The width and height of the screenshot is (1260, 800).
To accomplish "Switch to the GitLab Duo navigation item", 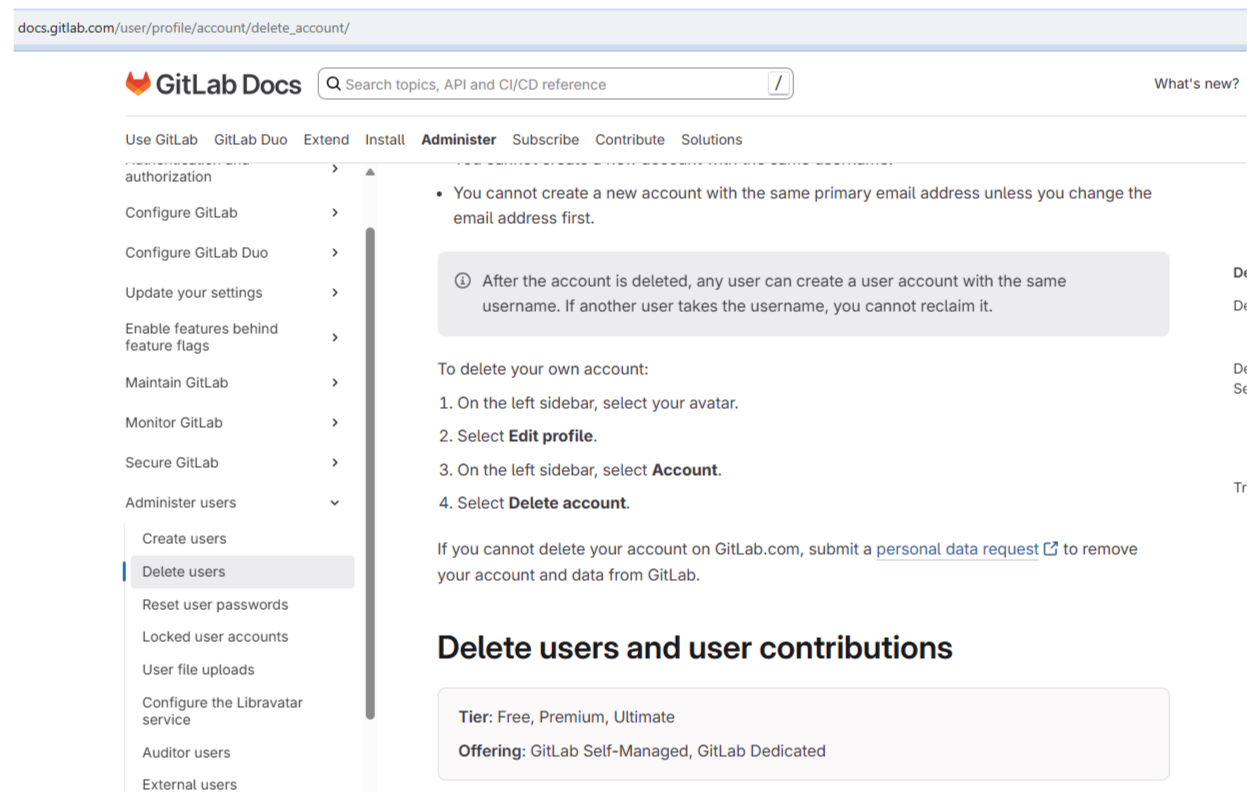I will 250,140.
